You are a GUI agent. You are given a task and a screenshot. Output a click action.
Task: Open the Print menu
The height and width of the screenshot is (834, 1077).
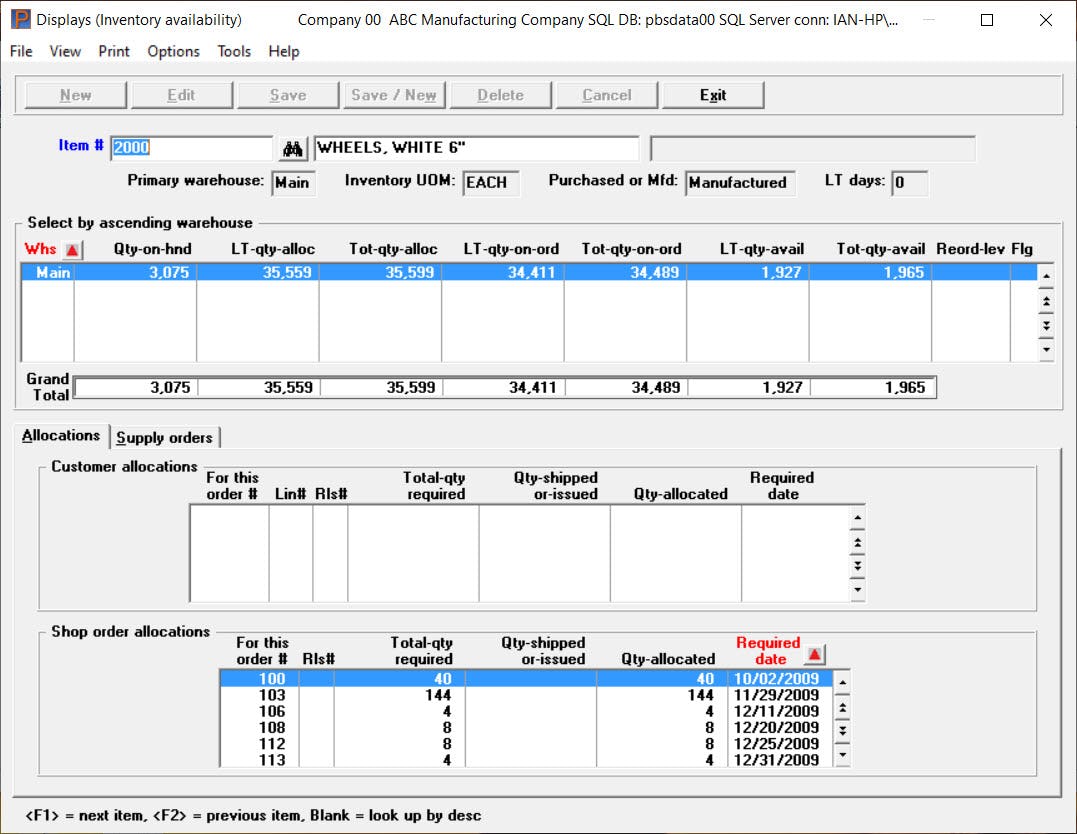pos(113,51)
